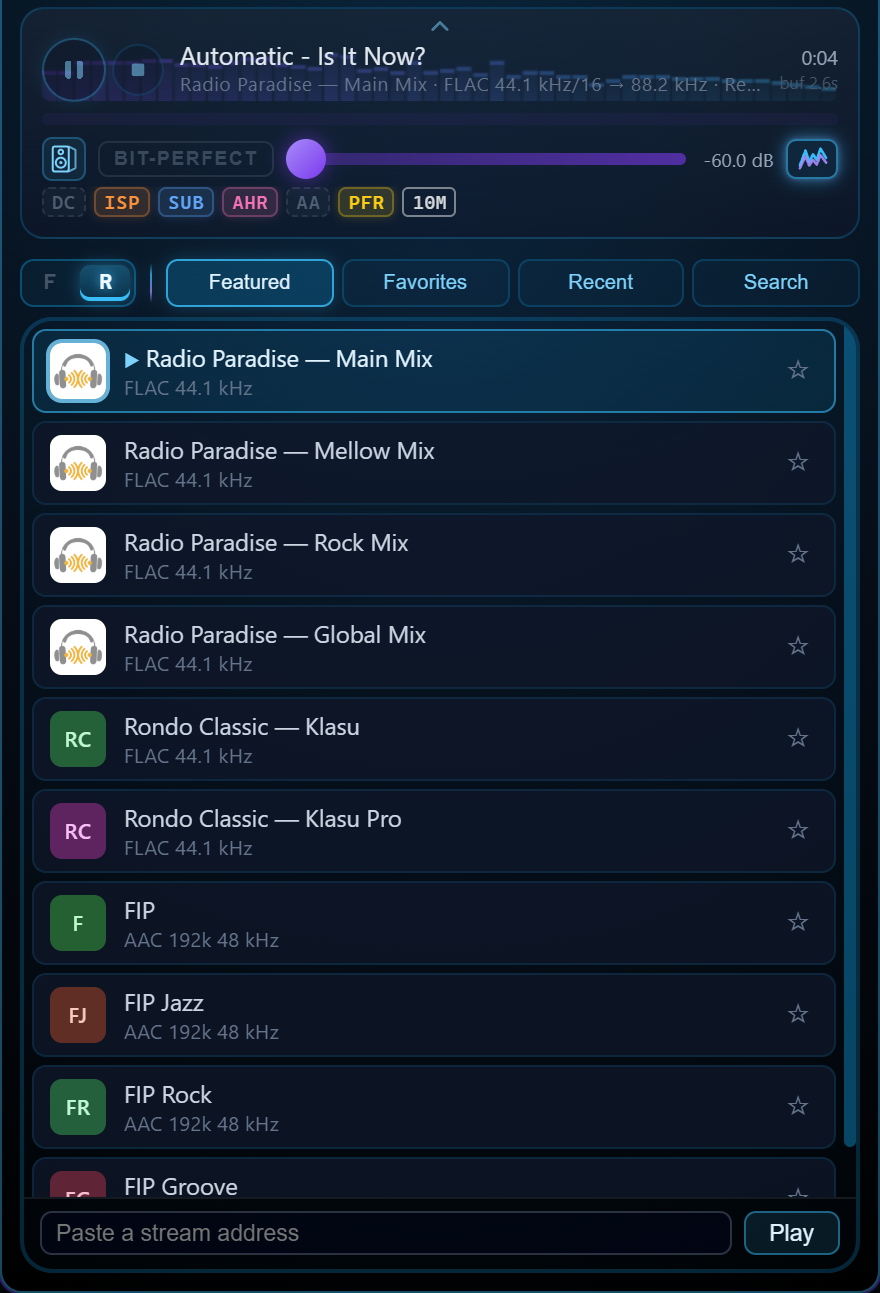Click the 0:04 elapsed time

click(x=819, y=59)
